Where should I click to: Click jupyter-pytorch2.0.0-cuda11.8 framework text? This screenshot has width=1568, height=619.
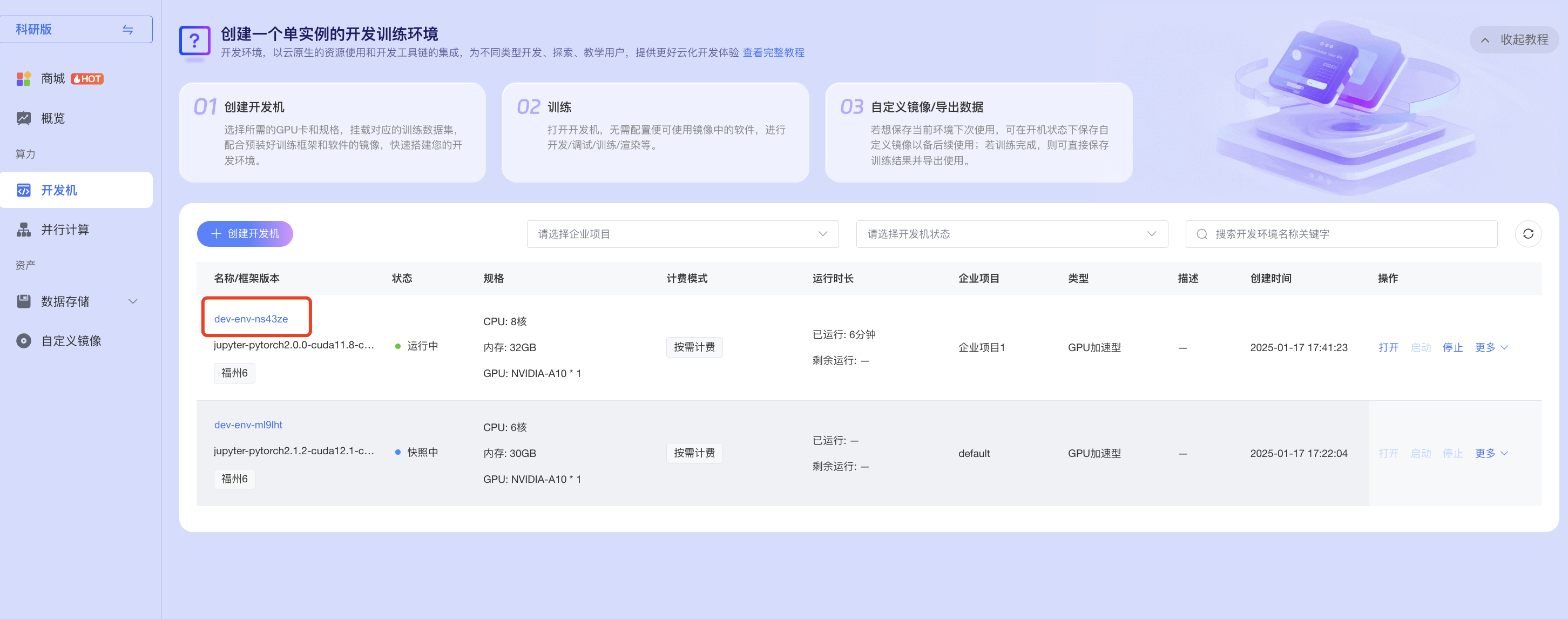294,345
